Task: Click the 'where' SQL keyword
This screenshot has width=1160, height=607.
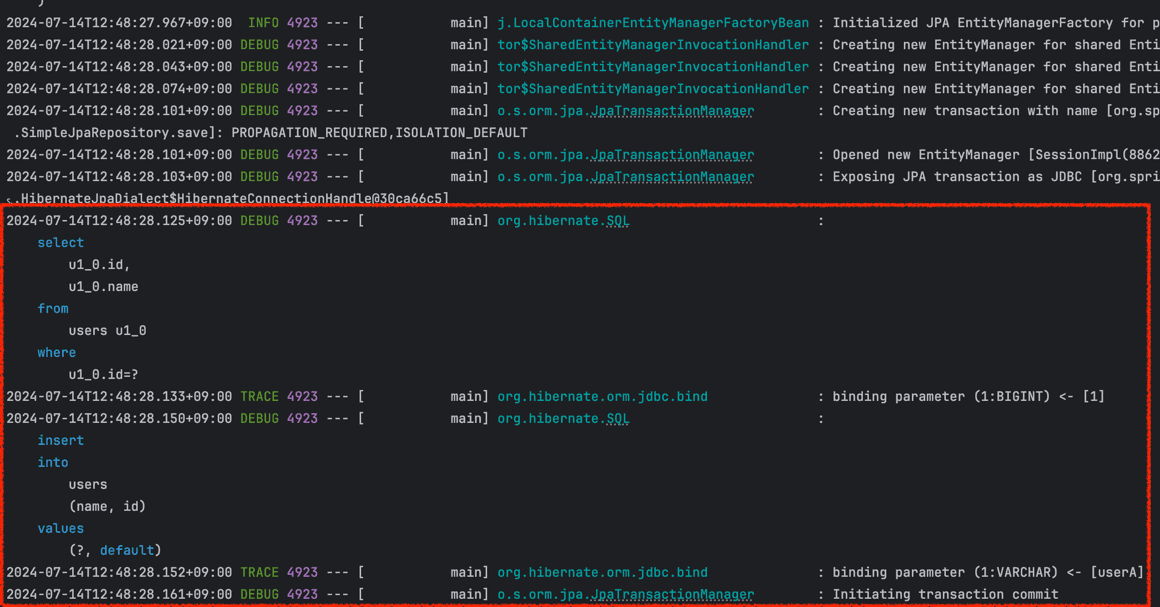Action: pos(57,352)
